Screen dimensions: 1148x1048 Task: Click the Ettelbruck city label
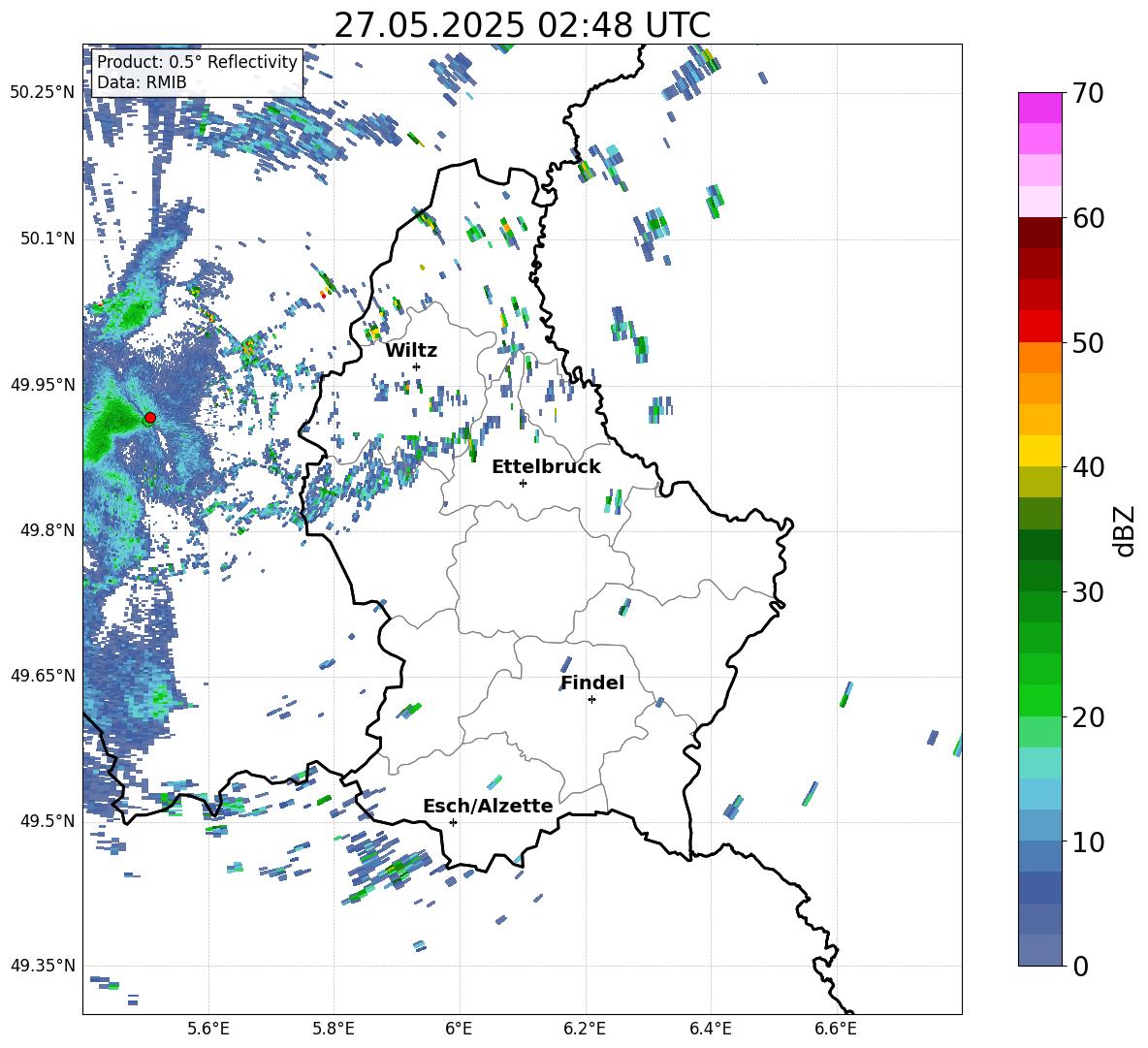point(546,467)
